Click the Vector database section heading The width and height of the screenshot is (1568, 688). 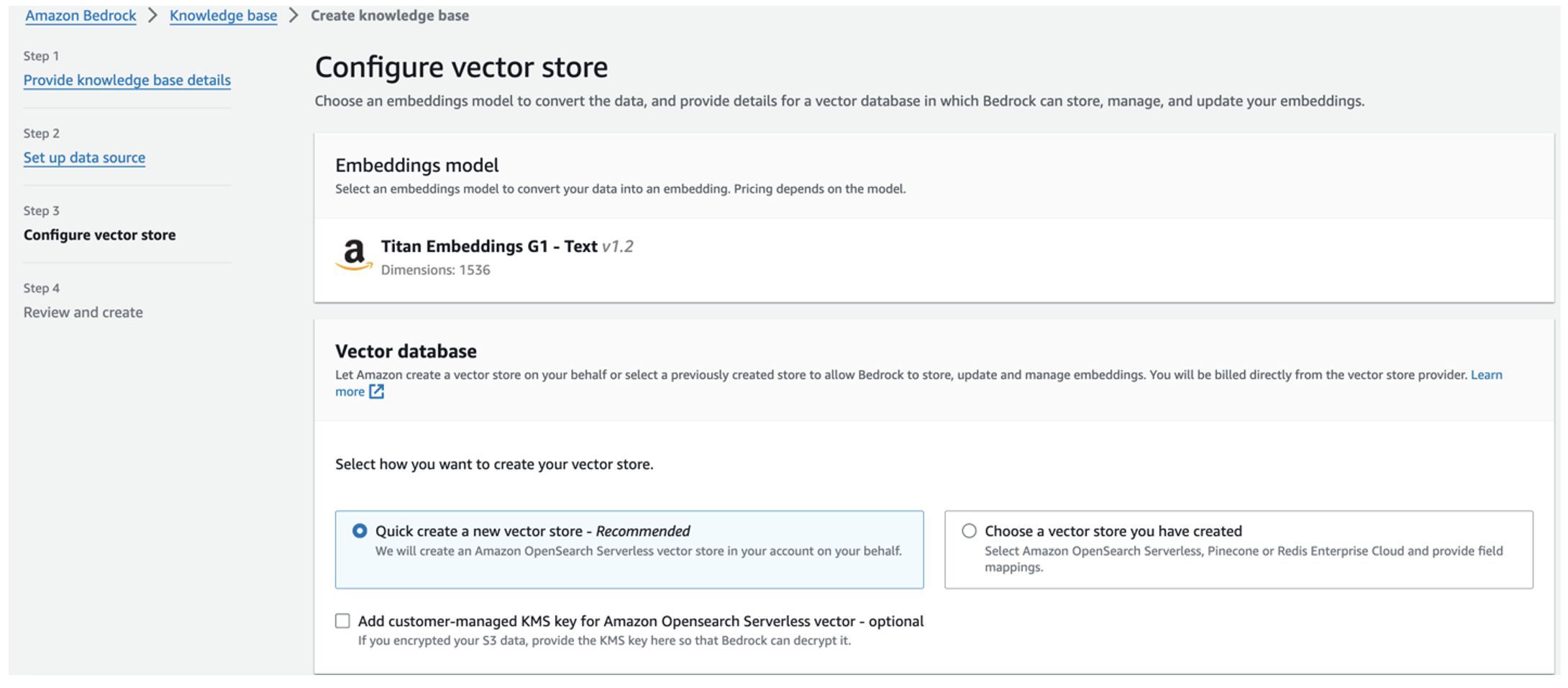[406, 351]
